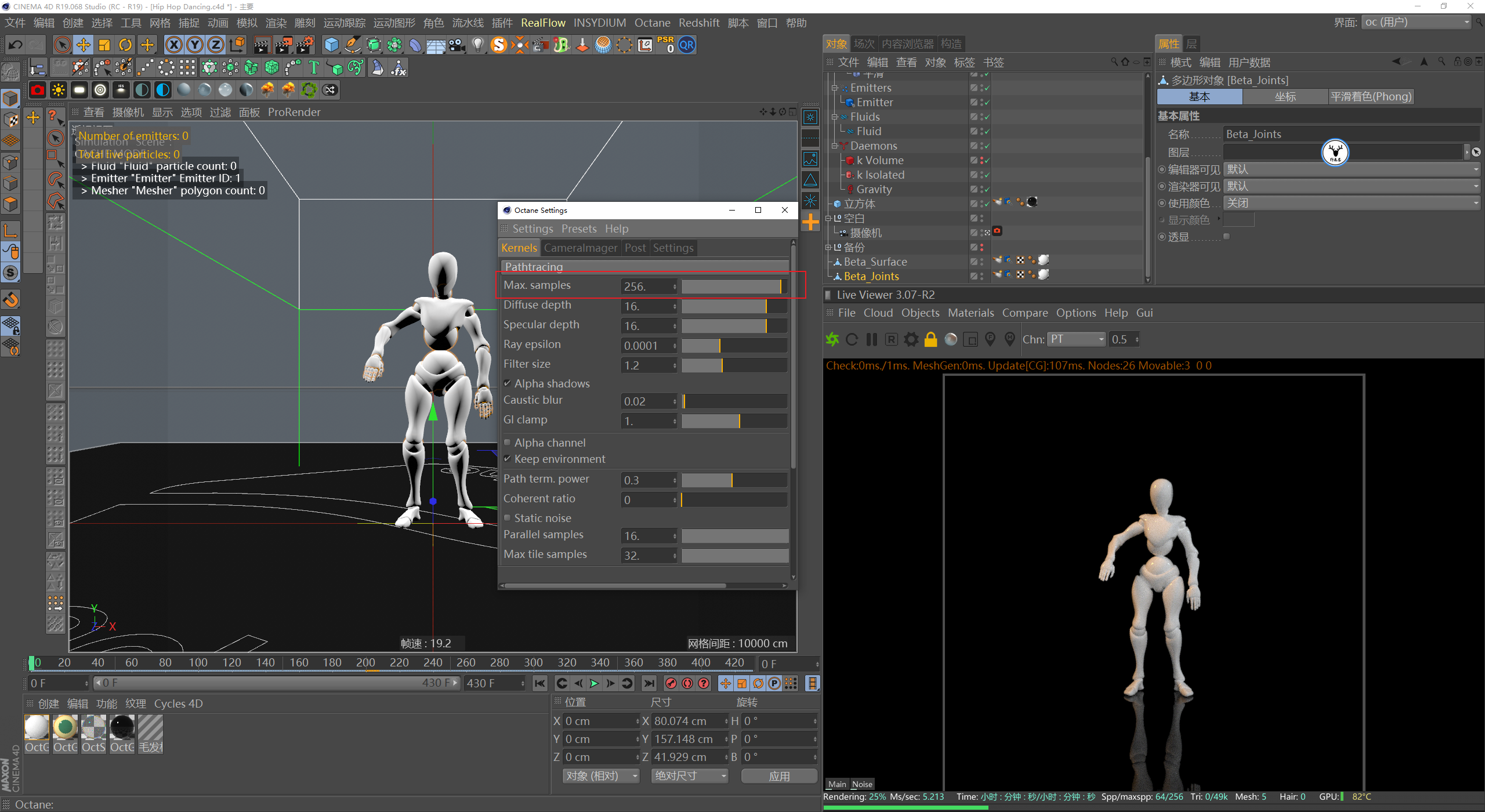
Task: Select the Move tool in top toolbar
Action: coord(83,45)
